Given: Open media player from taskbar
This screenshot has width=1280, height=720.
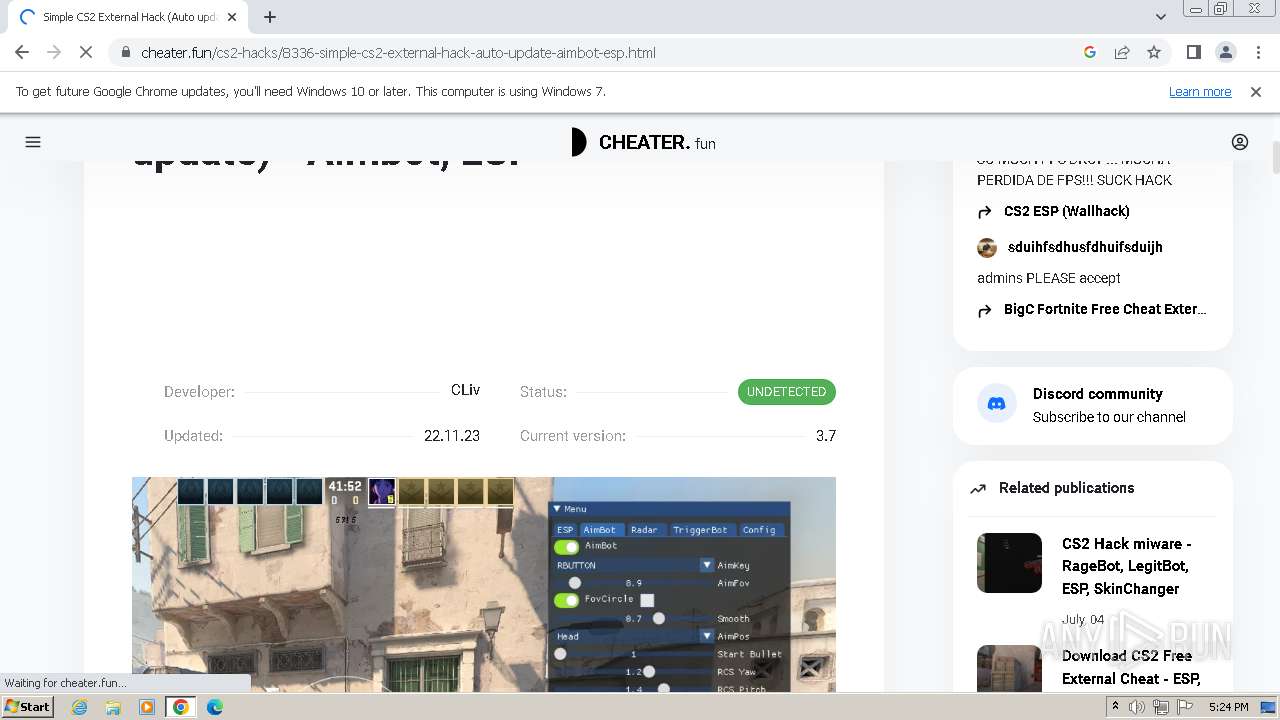Looking at the screenshot, I should [147, 707].
